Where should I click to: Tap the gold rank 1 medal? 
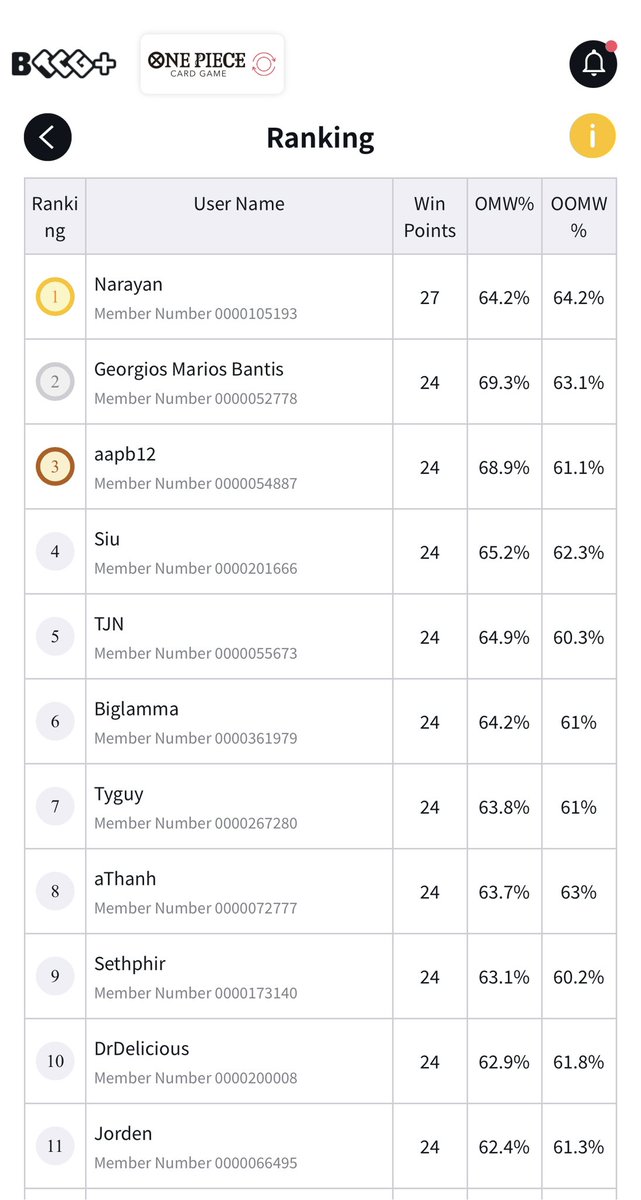tap(55, 296)
